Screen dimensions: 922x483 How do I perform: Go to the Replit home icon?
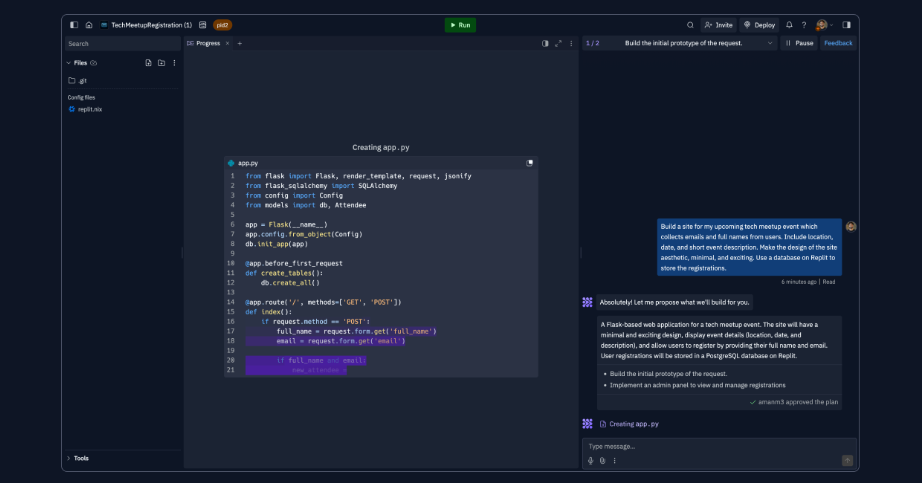click(89, 25)
